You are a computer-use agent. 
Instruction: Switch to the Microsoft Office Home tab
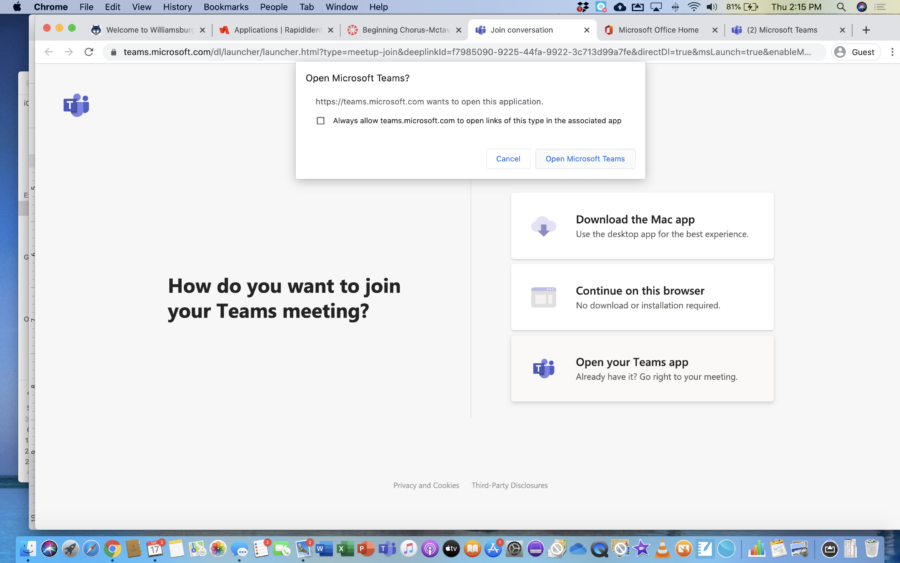click(x=658, y=30)
